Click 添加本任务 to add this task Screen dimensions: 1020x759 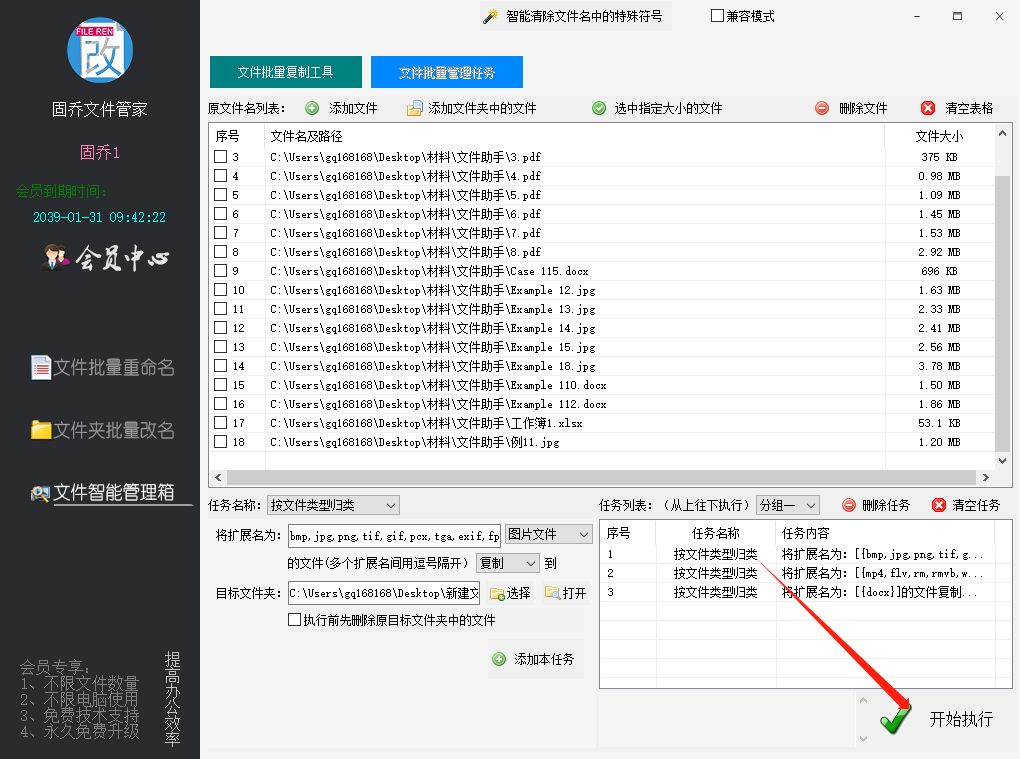(535, 659)
